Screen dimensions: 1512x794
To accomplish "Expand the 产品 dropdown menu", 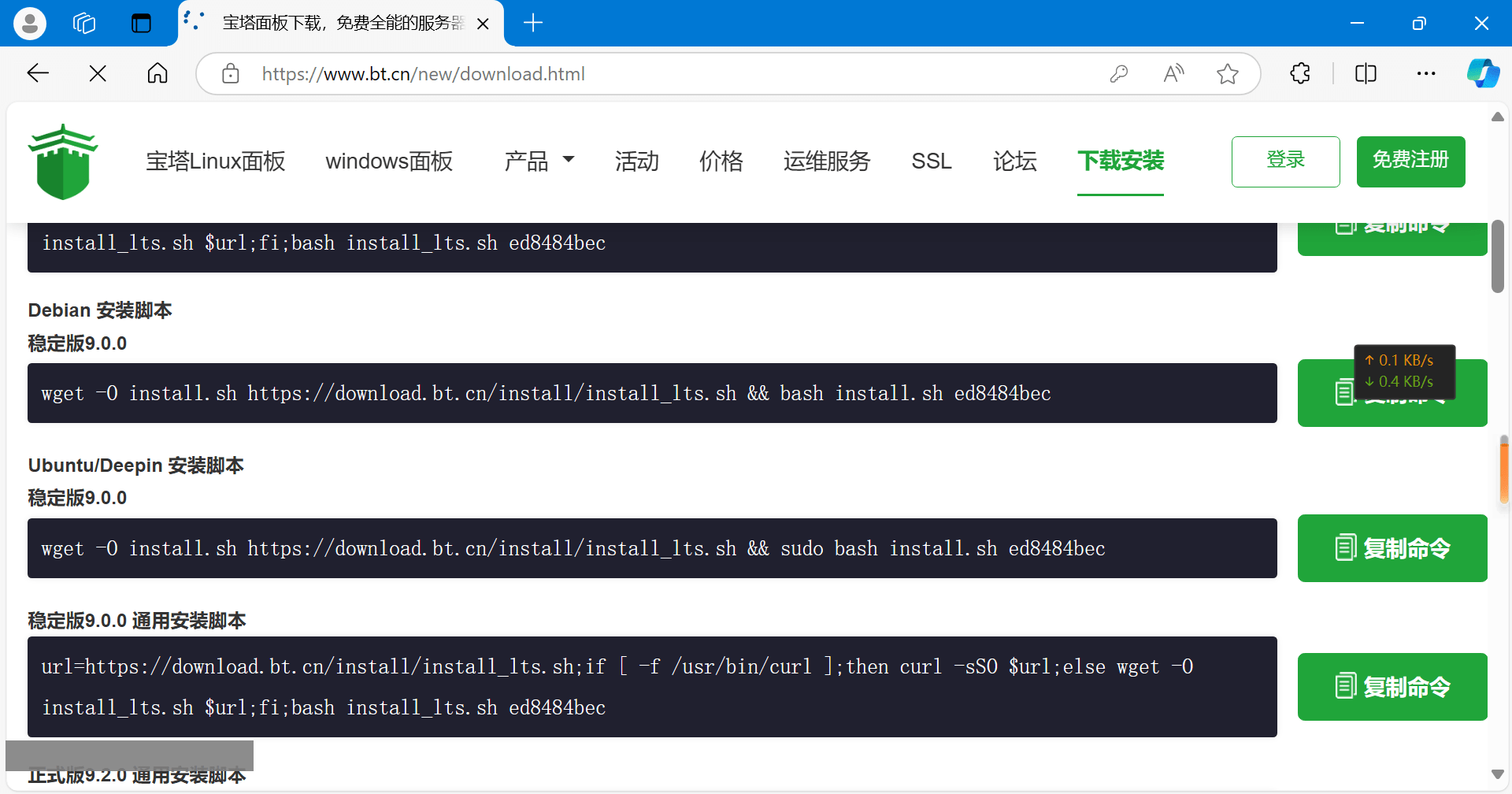I will pyautogui.click(x=539, y=161).
